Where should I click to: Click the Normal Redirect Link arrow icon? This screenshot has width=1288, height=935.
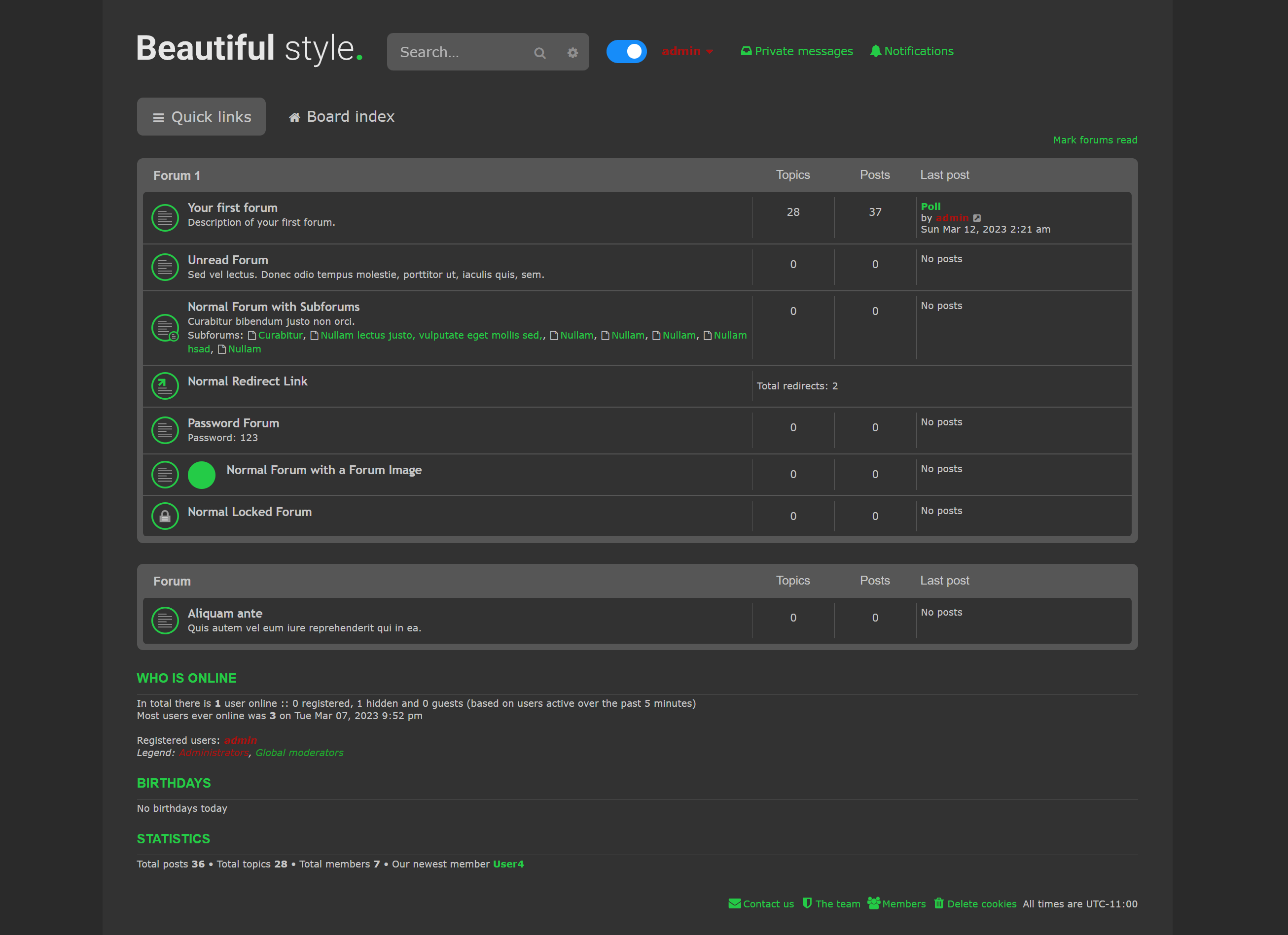coord(165,386)
